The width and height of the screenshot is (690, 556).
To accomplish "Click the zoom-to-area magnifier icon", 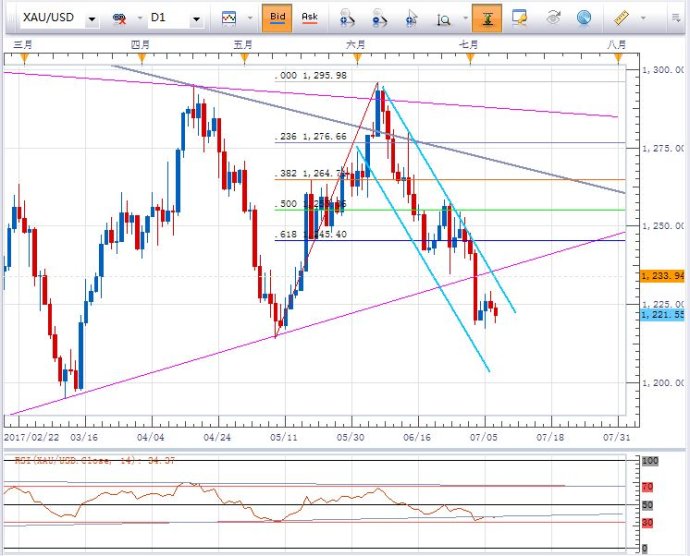I will tap(443, 18).
